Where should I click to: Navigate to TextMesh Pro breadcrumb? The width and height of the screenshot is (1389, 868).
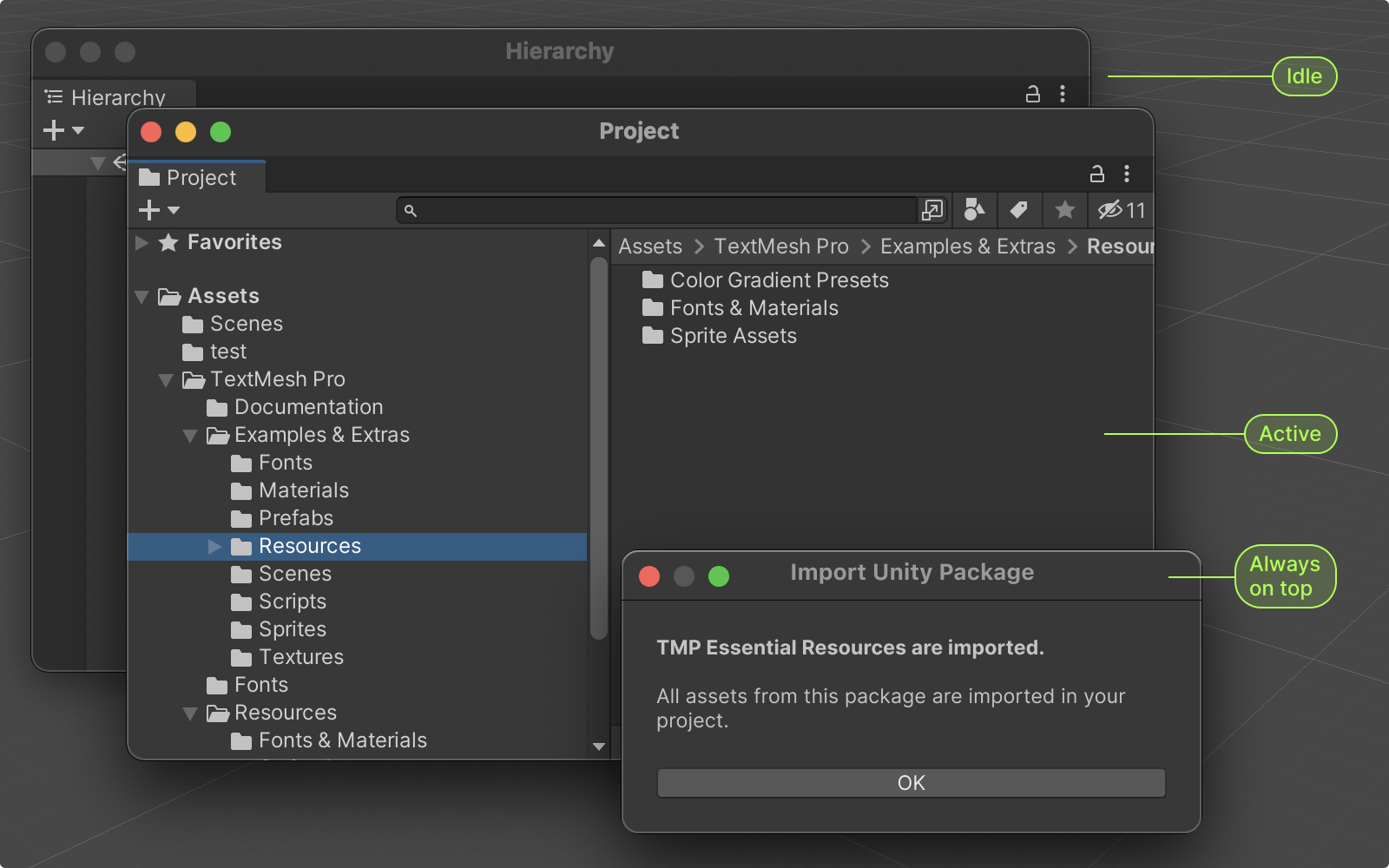(x=781, y=247)
